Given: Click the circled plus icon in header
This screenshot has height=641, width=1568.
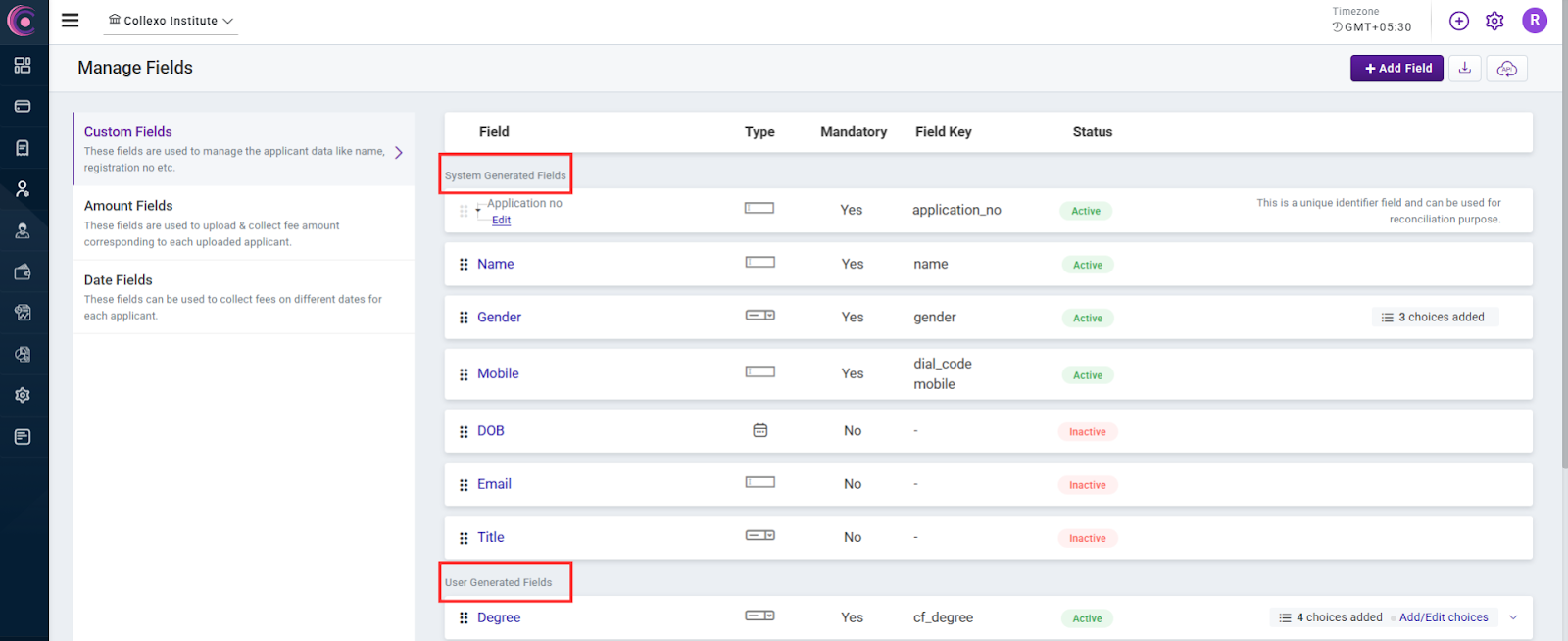Looking at the screenshot, I should (x=1459, y=21).
